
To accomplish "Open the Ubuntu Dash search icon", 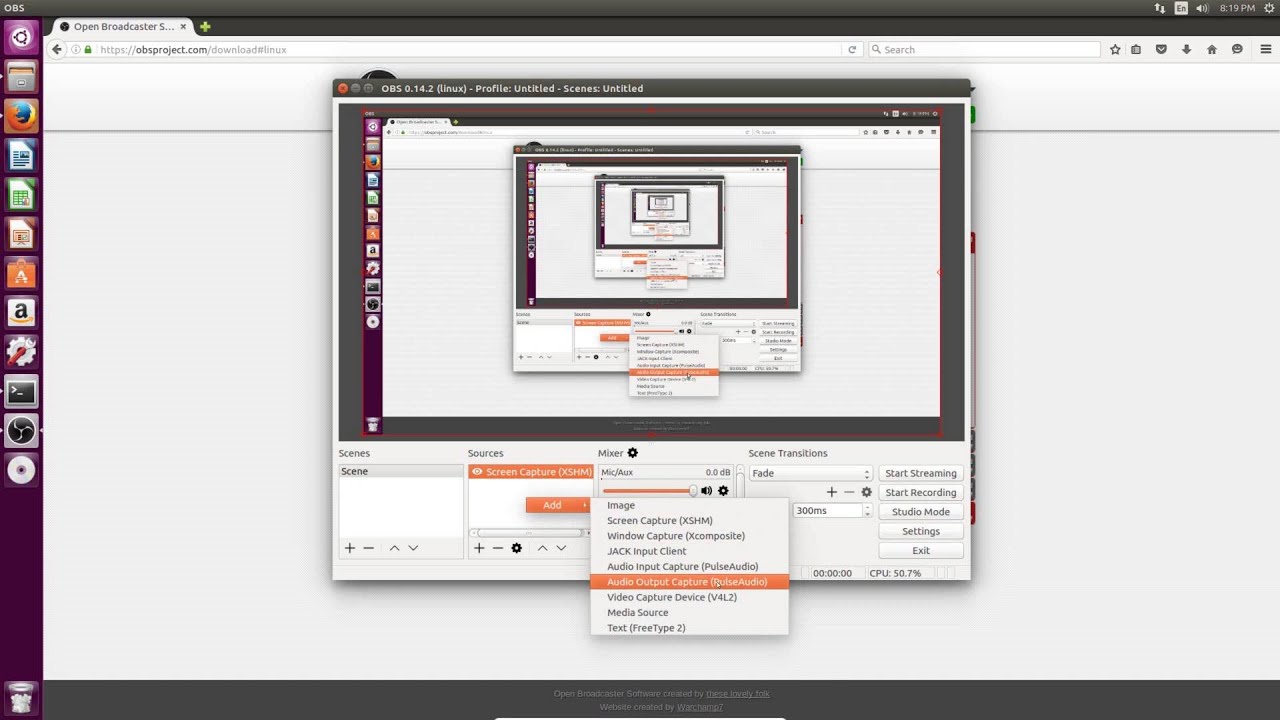I will pos(21,38).
